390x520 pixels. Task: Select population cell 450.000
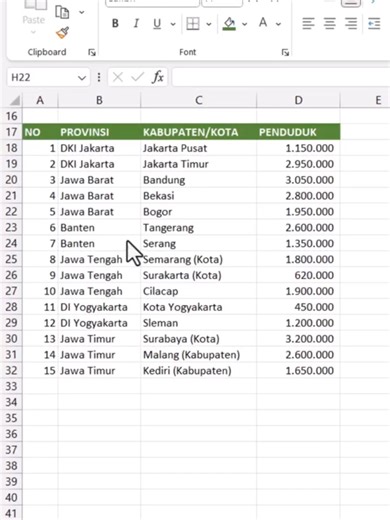coord(298,307)
